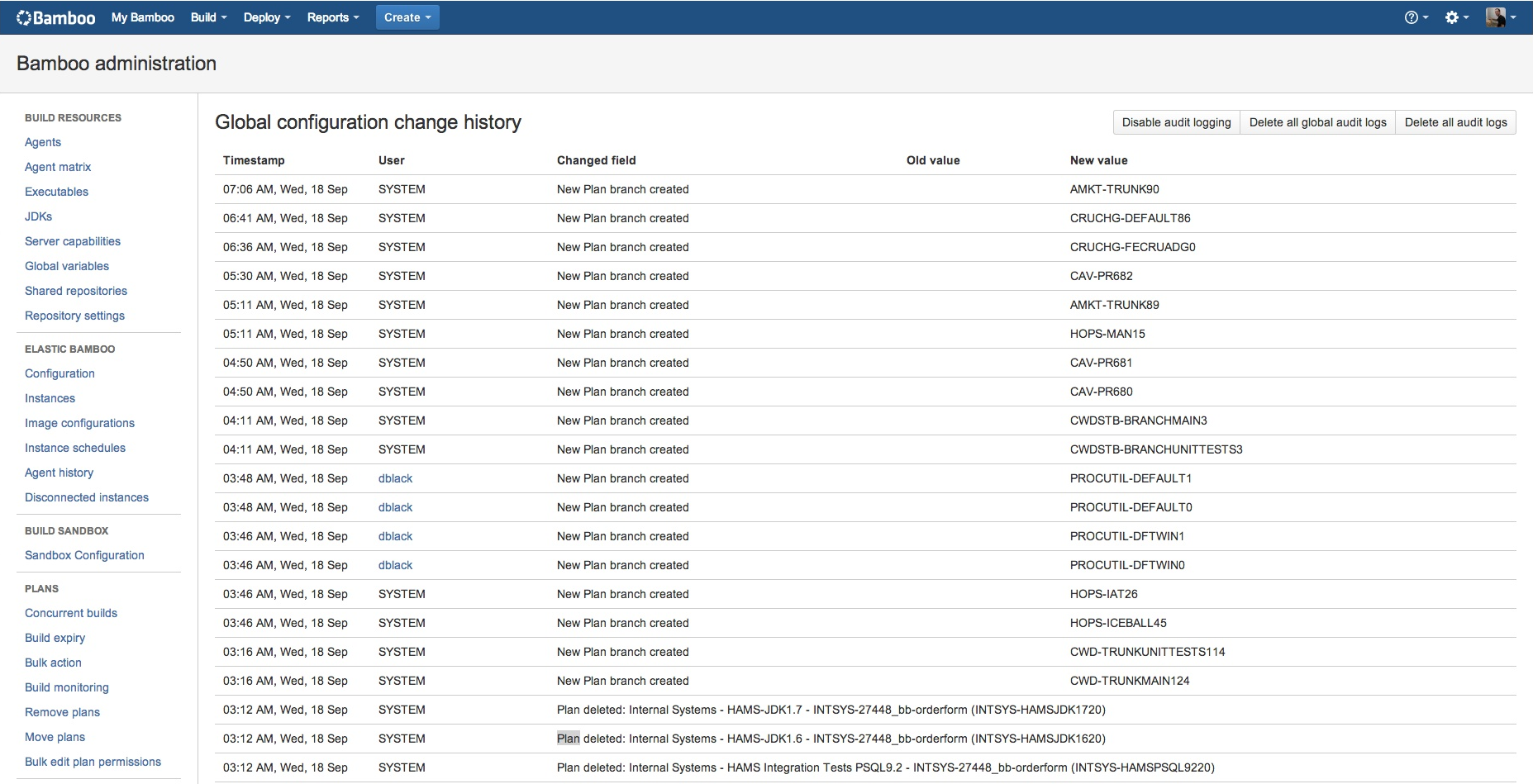Click the HAMS Integration Tests PSQL9.2 entry
Viewport: 1533px width, 784px height.
pos(886,767)
